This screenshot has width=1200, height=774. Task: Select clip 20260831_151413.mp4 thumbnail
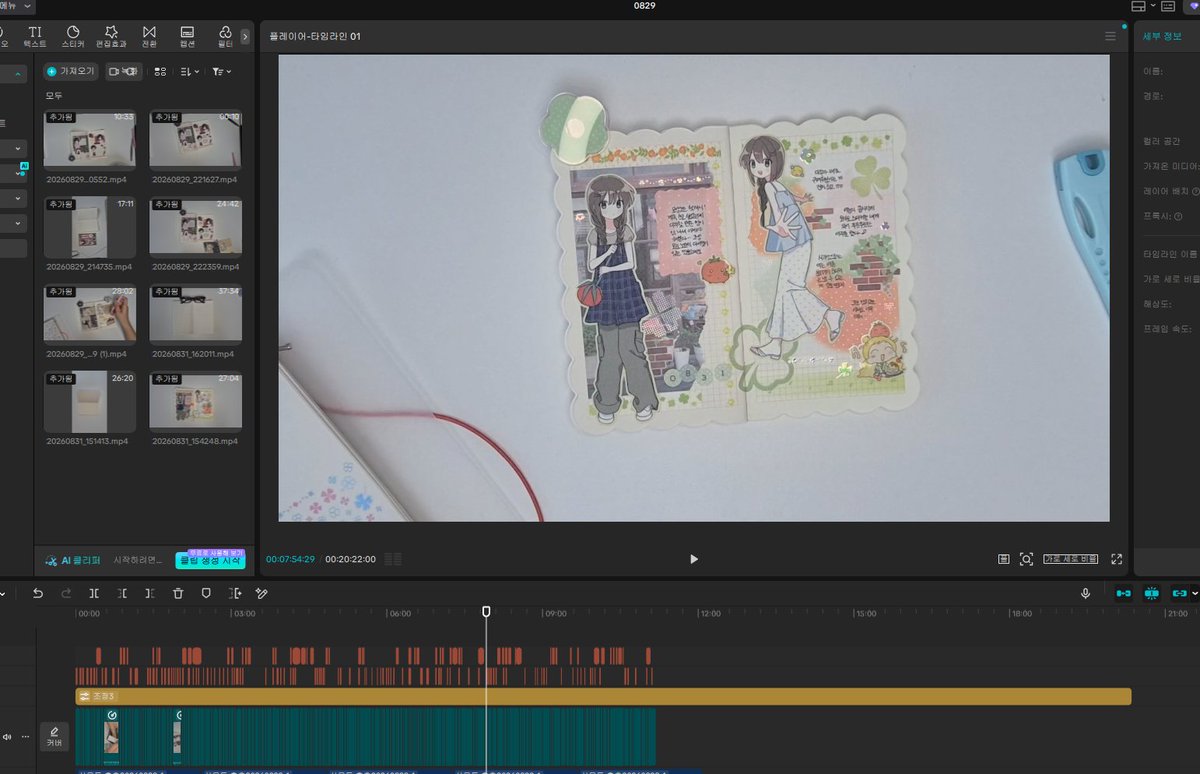(x=90, y=400)
